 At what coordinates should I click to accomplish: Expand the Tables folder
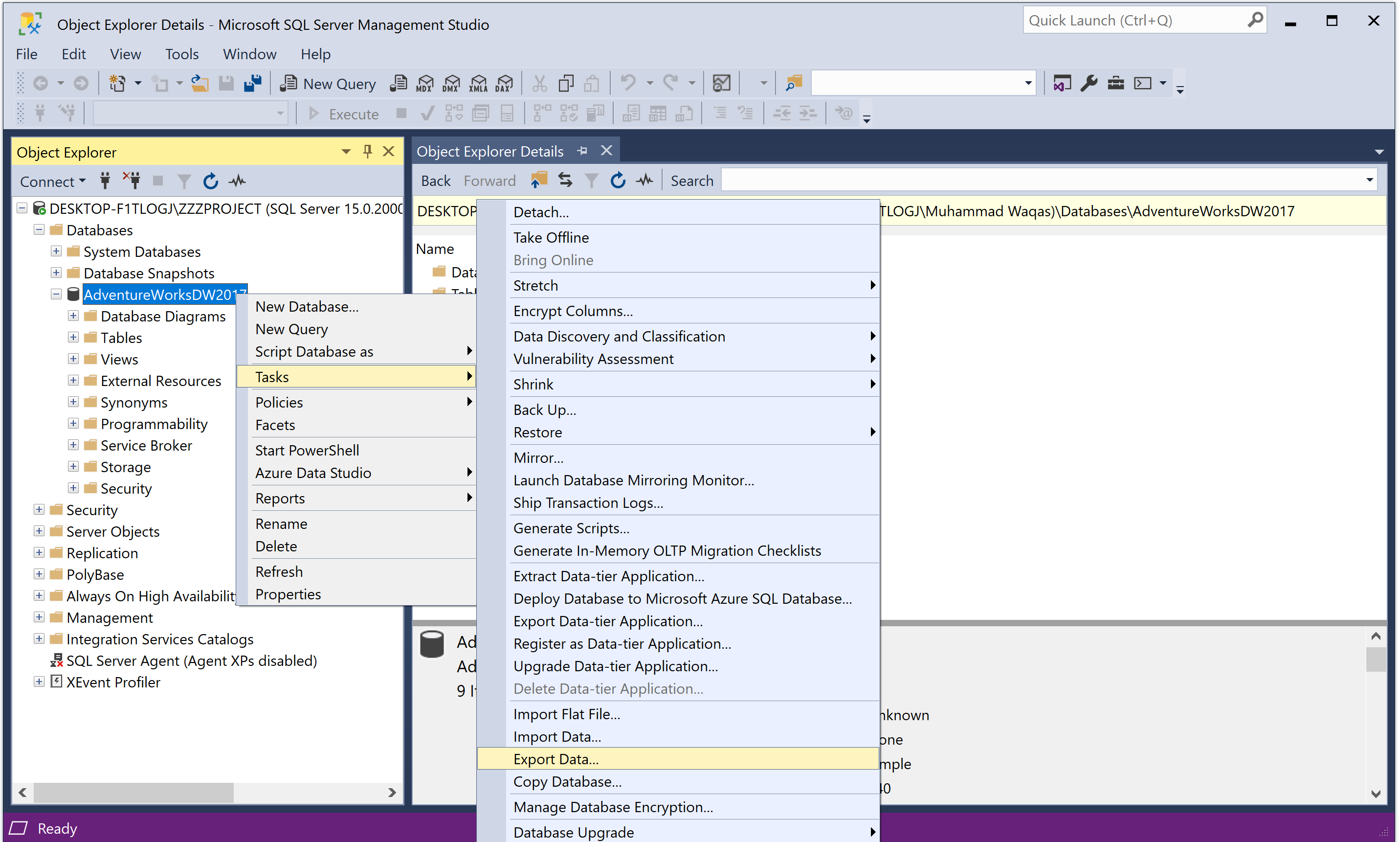(73, 338)
